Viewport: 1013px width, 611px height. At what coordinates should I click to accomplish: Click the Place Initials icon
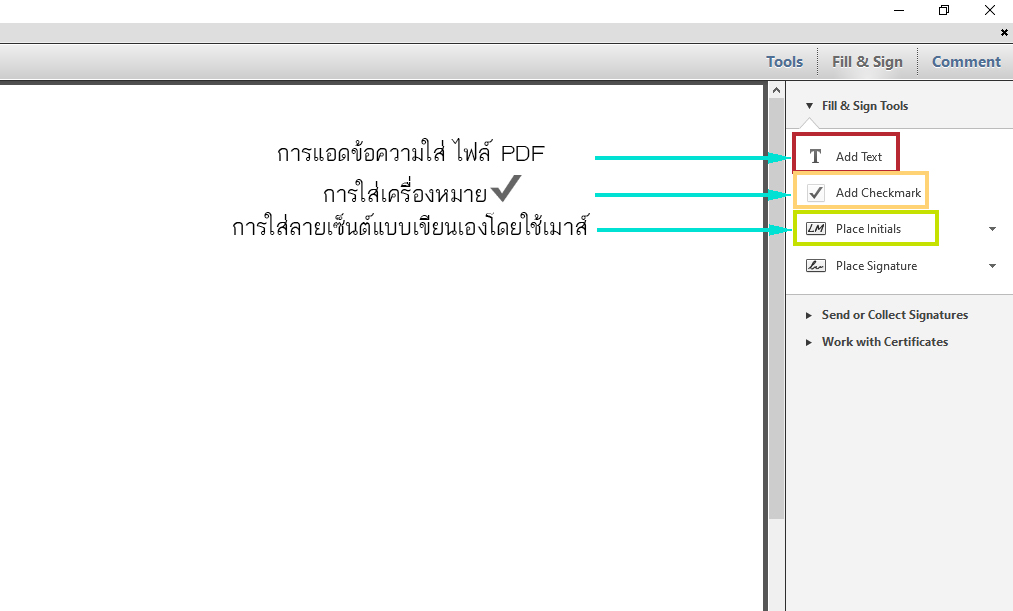[816, 229]
